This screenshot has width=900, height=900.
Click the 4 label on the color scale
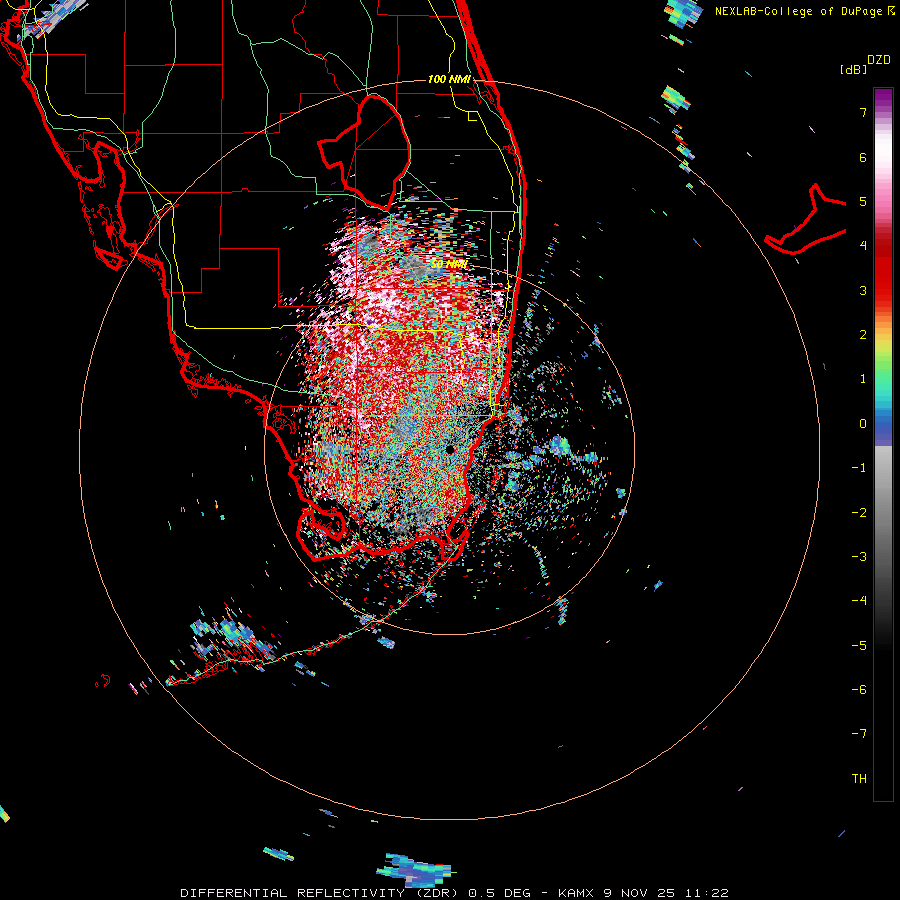(x=863, y=246)
